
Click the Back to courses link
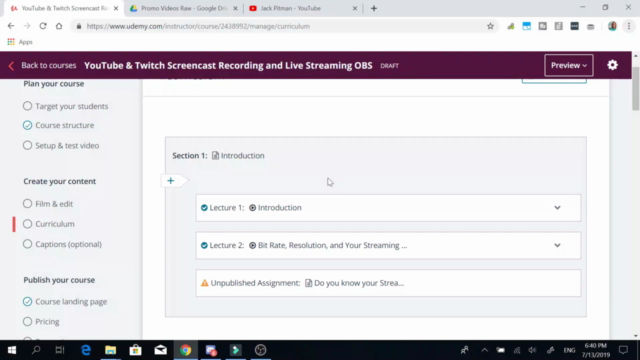(x=49, y=65)
